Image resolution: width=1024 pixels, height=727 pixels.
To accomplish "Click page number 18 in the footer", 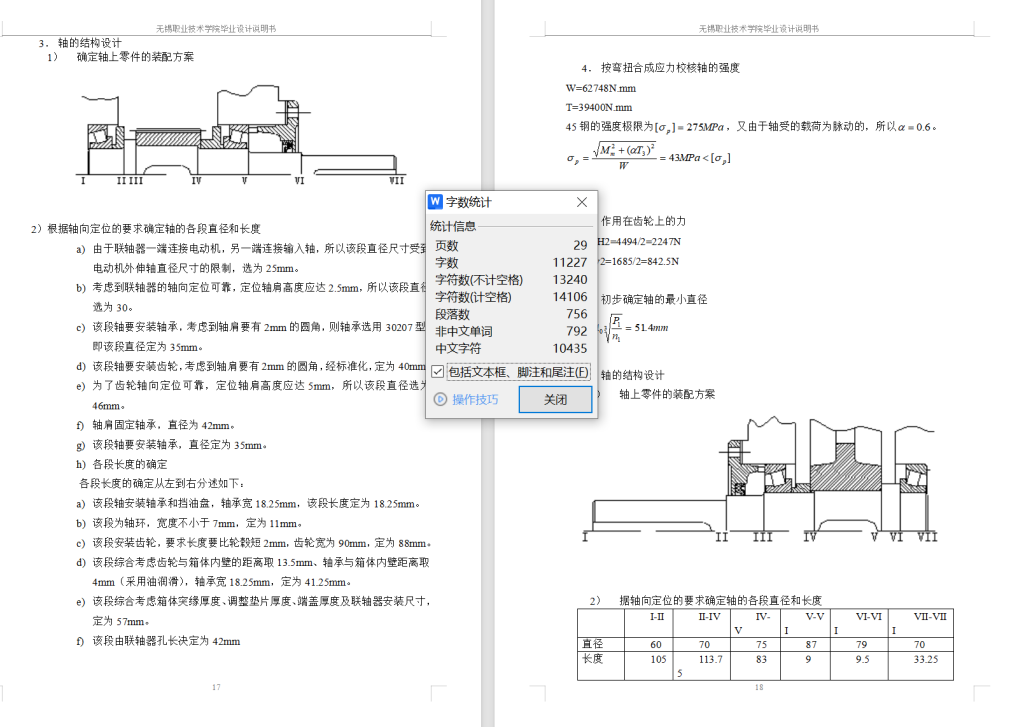I will point(759,688).
